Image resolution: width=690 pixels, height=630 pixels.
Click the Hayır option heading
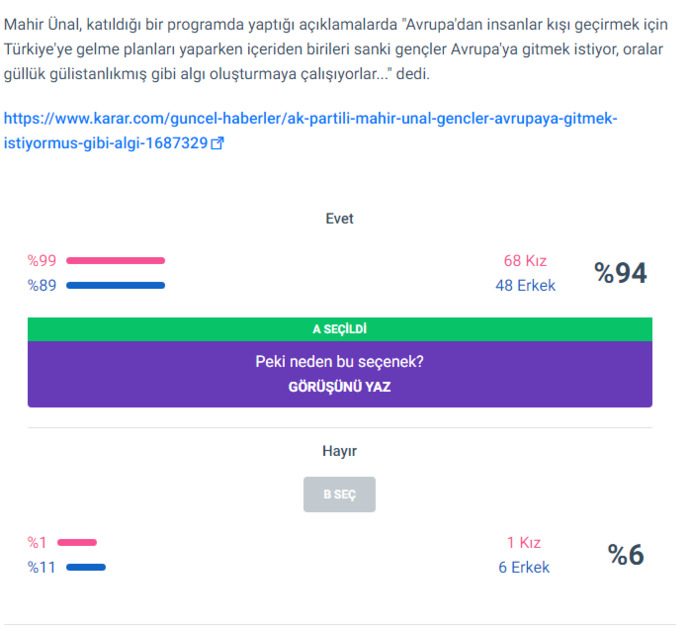pyautogui.click(x=339, y=451)
